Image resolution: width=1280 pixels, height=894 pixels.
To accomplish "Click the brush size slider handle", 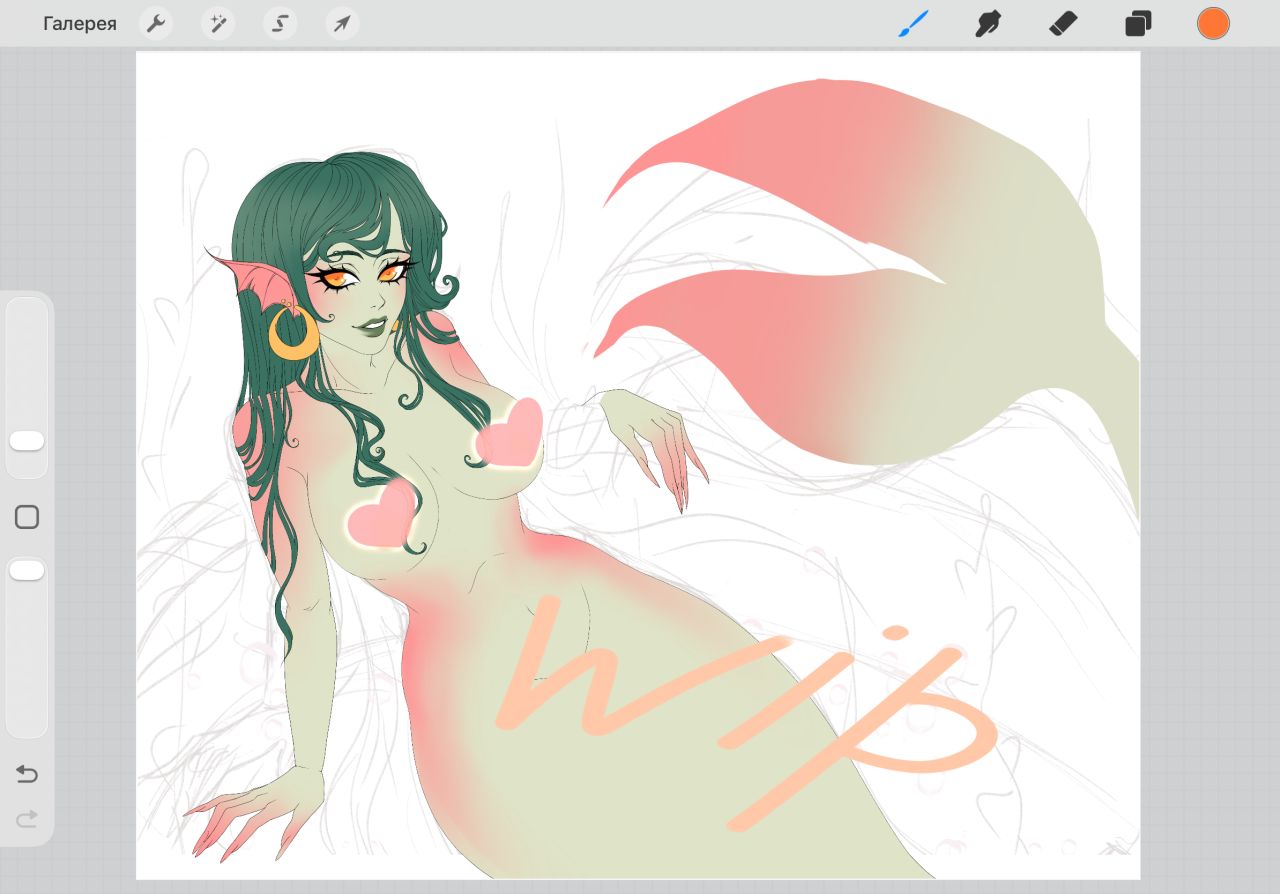I will tap(27, 441).
